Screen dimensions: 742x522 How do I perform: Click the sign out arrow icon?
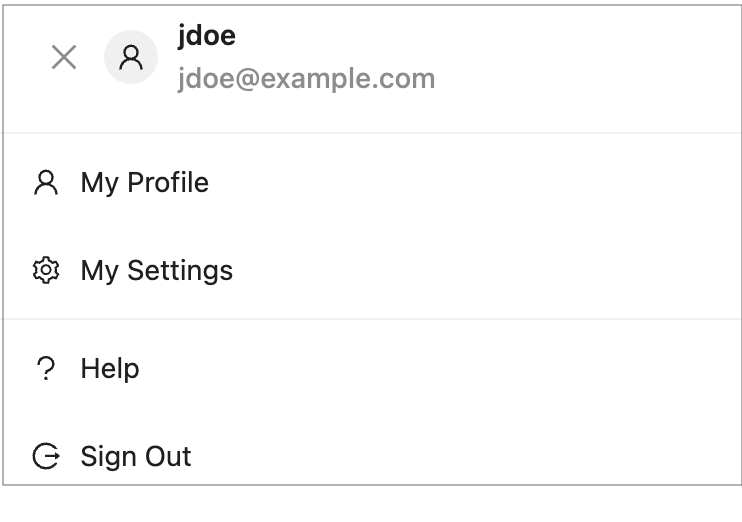coord(46,457)
